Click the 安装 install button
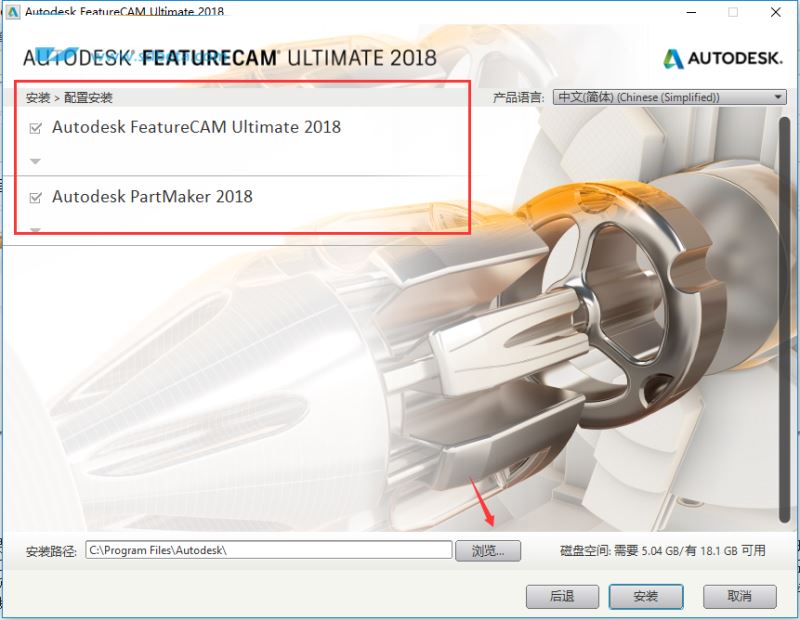 [646, 596]
